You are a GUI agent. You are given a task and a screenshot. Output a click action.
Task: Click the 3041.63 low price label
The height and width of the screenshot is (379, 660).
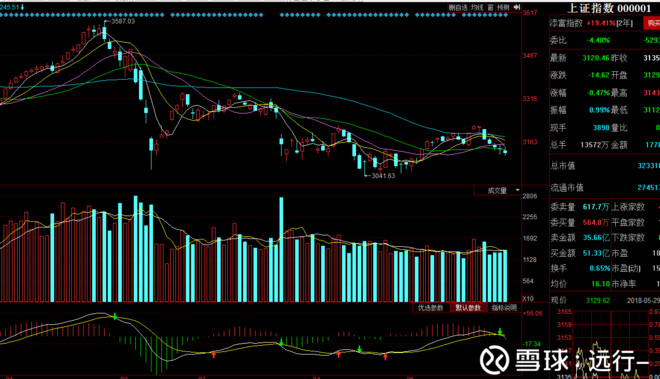click(x=383, y=176)
